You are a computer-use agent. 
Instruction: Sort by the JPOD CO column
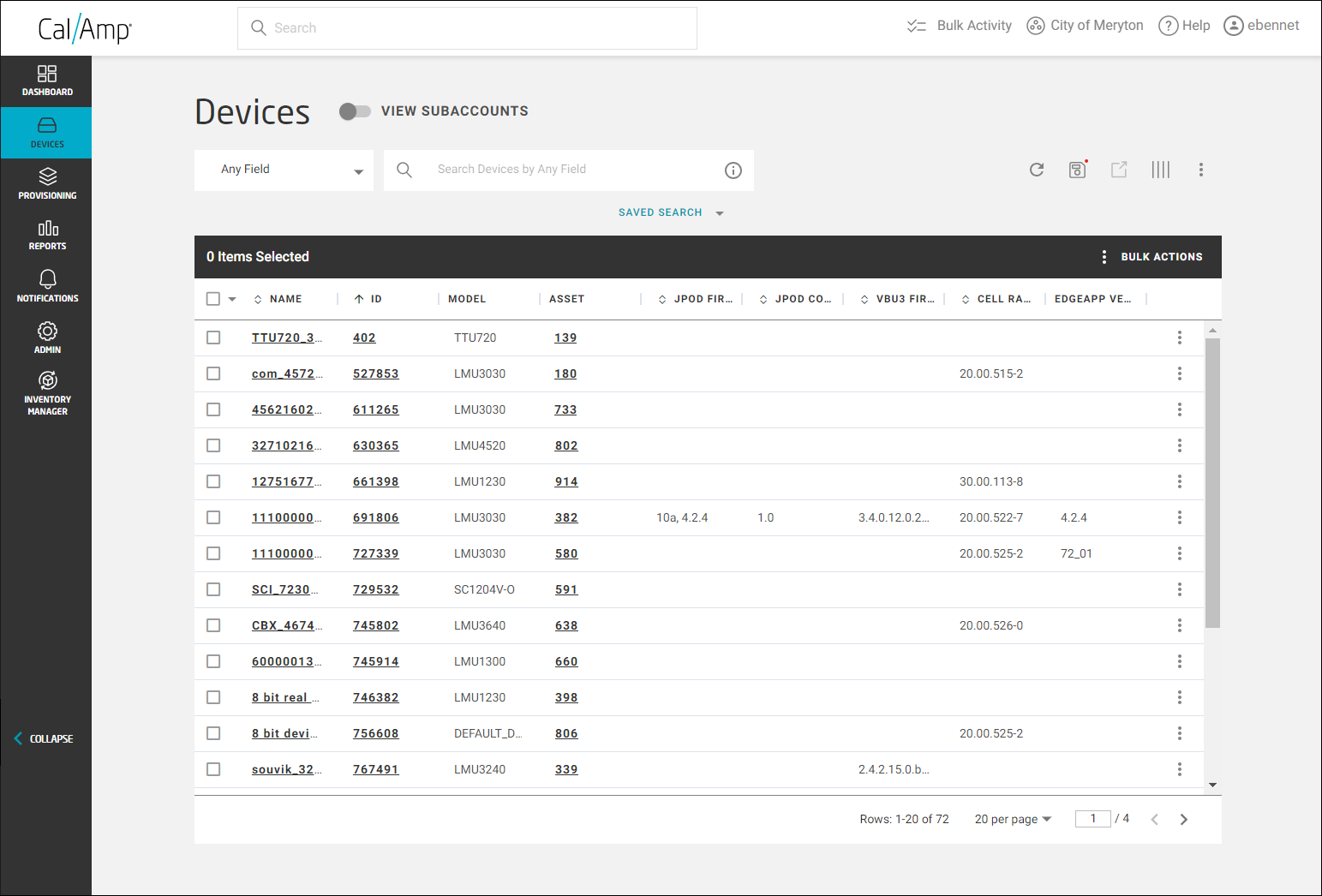795,299
